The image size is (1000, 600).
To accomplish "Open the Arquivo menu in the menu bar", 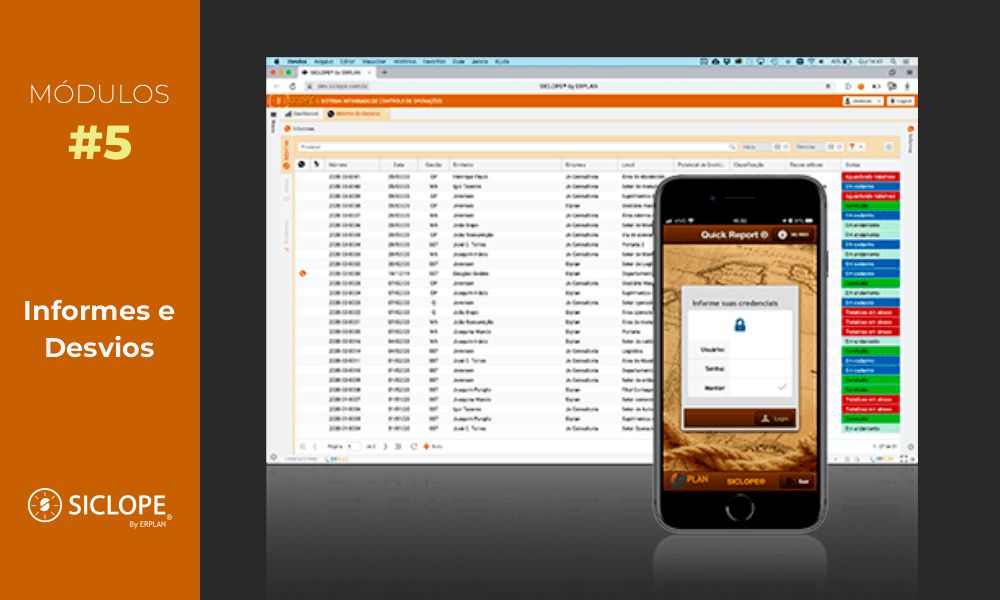I will point(323,62).
